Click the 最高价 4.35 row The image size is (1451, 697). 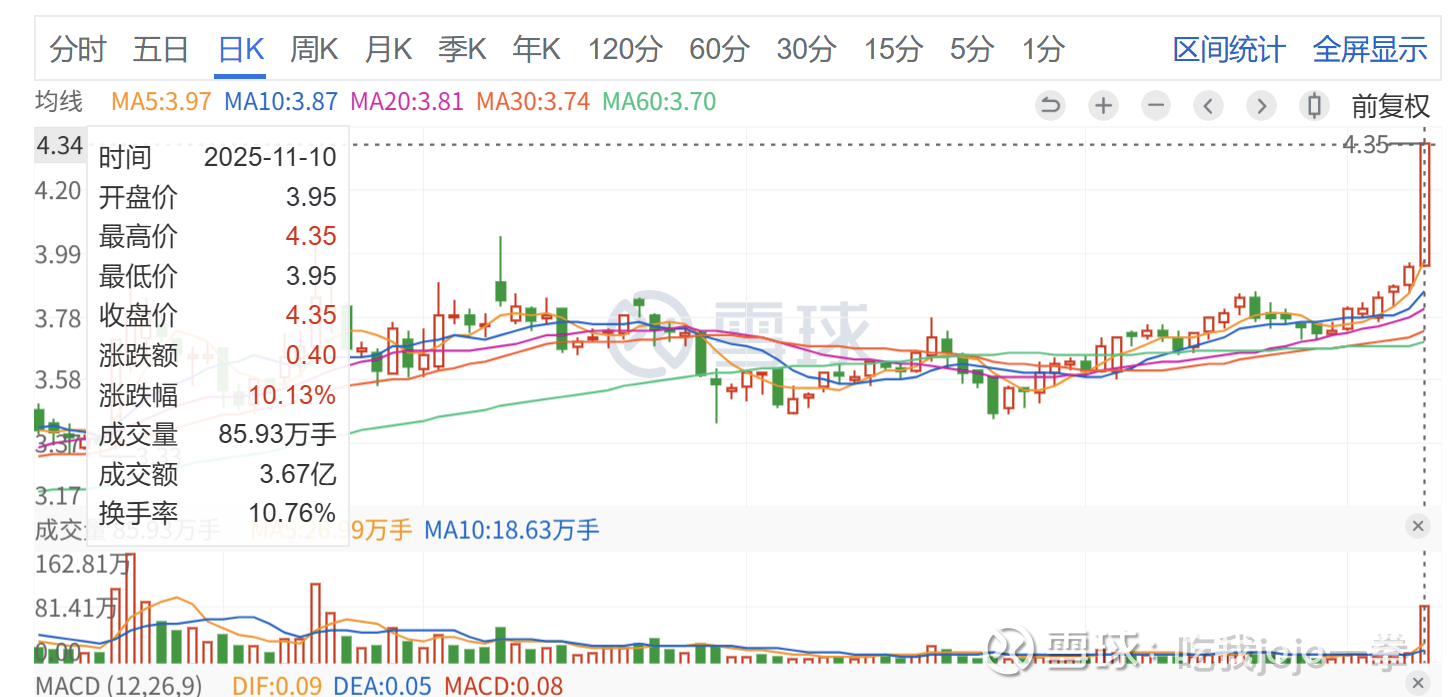click(x=217, y=236)
